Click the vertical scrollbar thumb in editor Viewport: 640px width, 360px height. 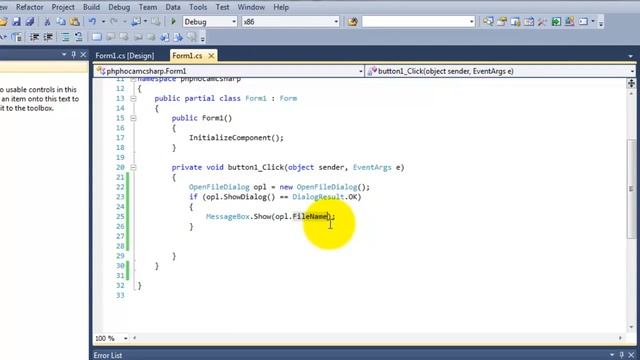[x=631, y=189]
